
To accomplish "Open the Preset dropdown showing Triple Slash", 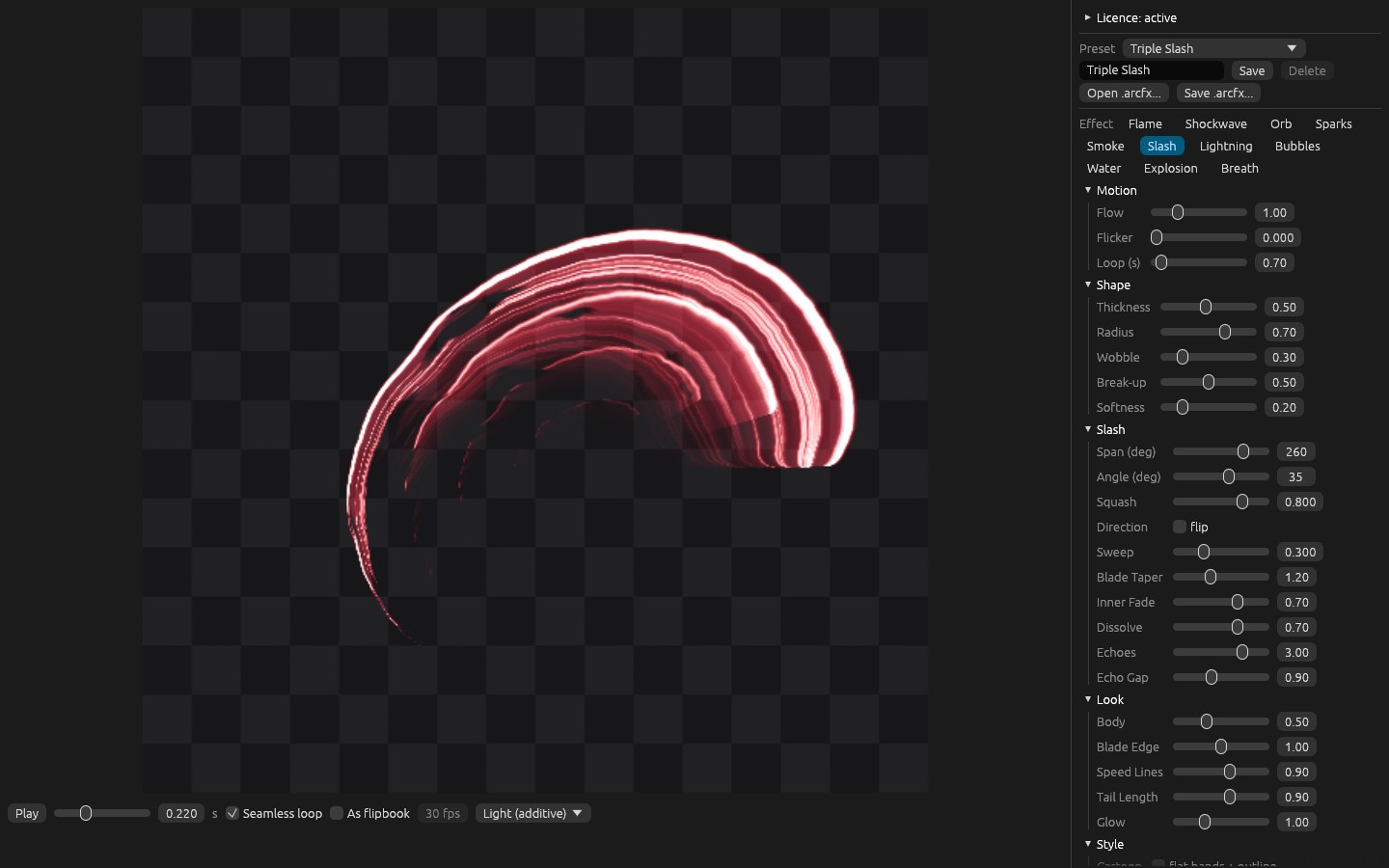I will point(1213,48).
